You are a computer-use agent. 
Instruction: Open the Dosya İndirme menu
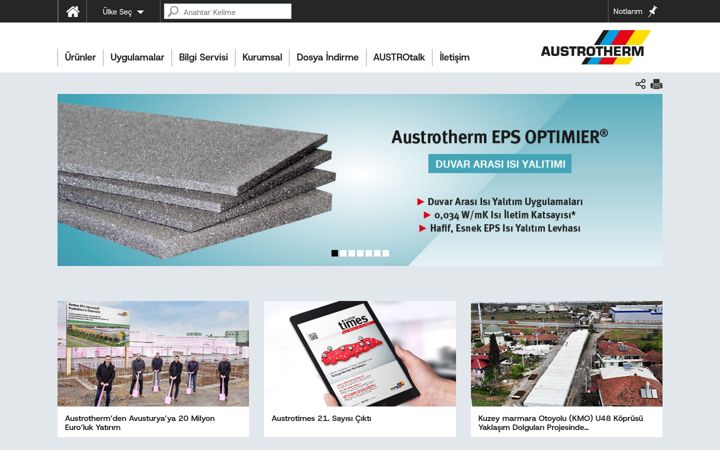tap(327, 57)
